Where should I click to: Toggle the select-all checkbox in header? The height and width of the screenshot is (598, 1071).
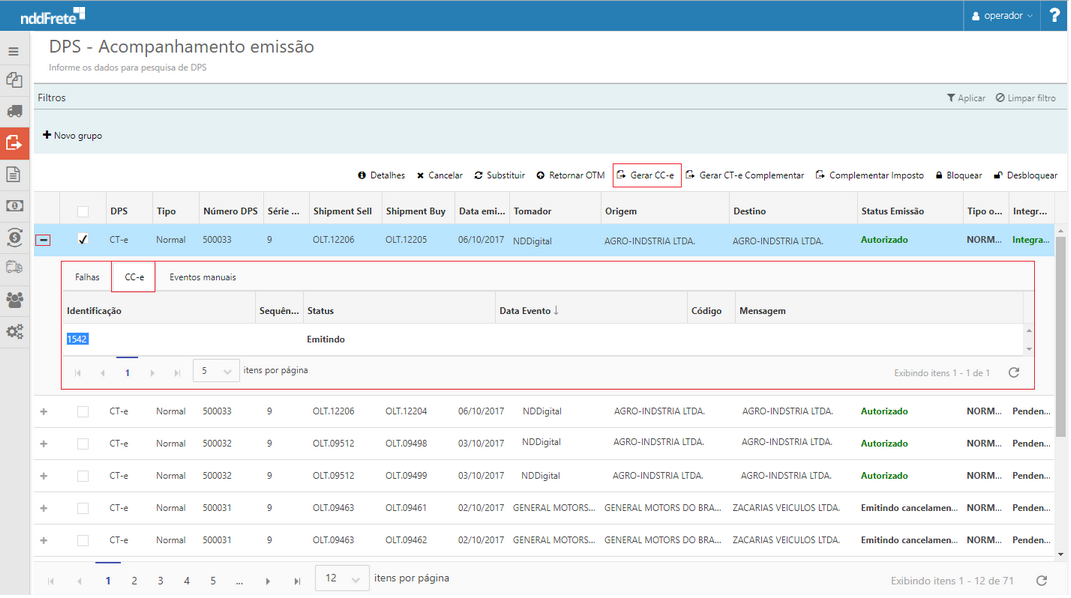83,212
